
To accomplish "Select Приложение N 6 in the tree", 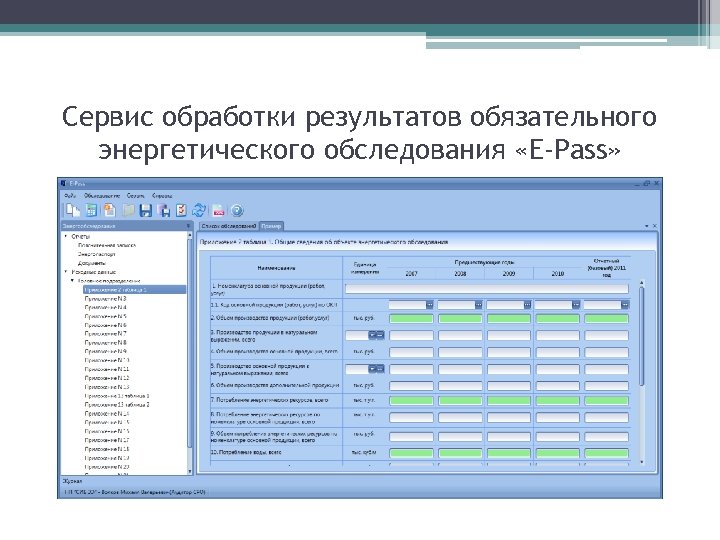I will (x=105, y=325).
